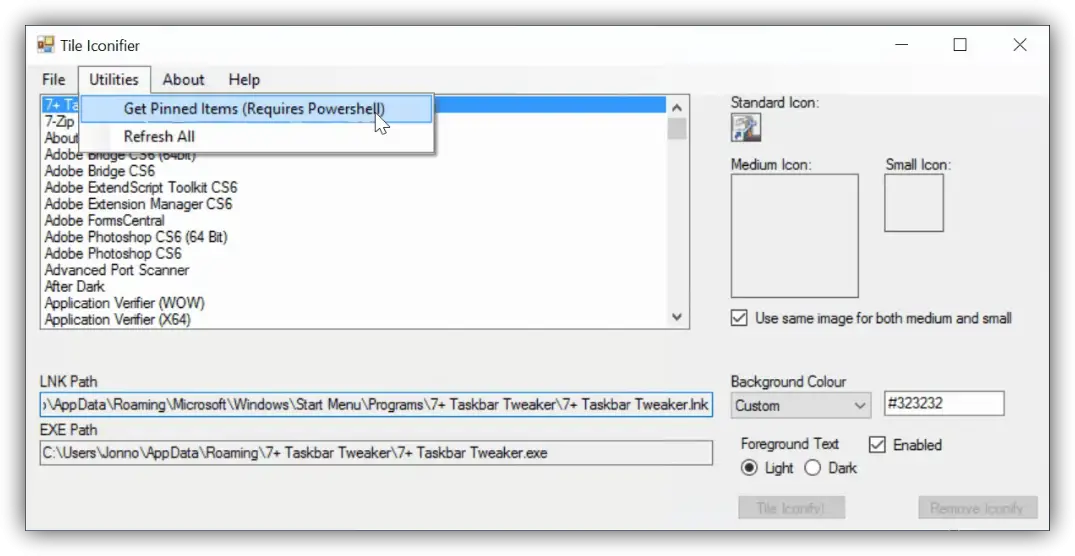1075x556 pixels.
Task: Click the Remove Iconify button
Action: pos(977,508)
